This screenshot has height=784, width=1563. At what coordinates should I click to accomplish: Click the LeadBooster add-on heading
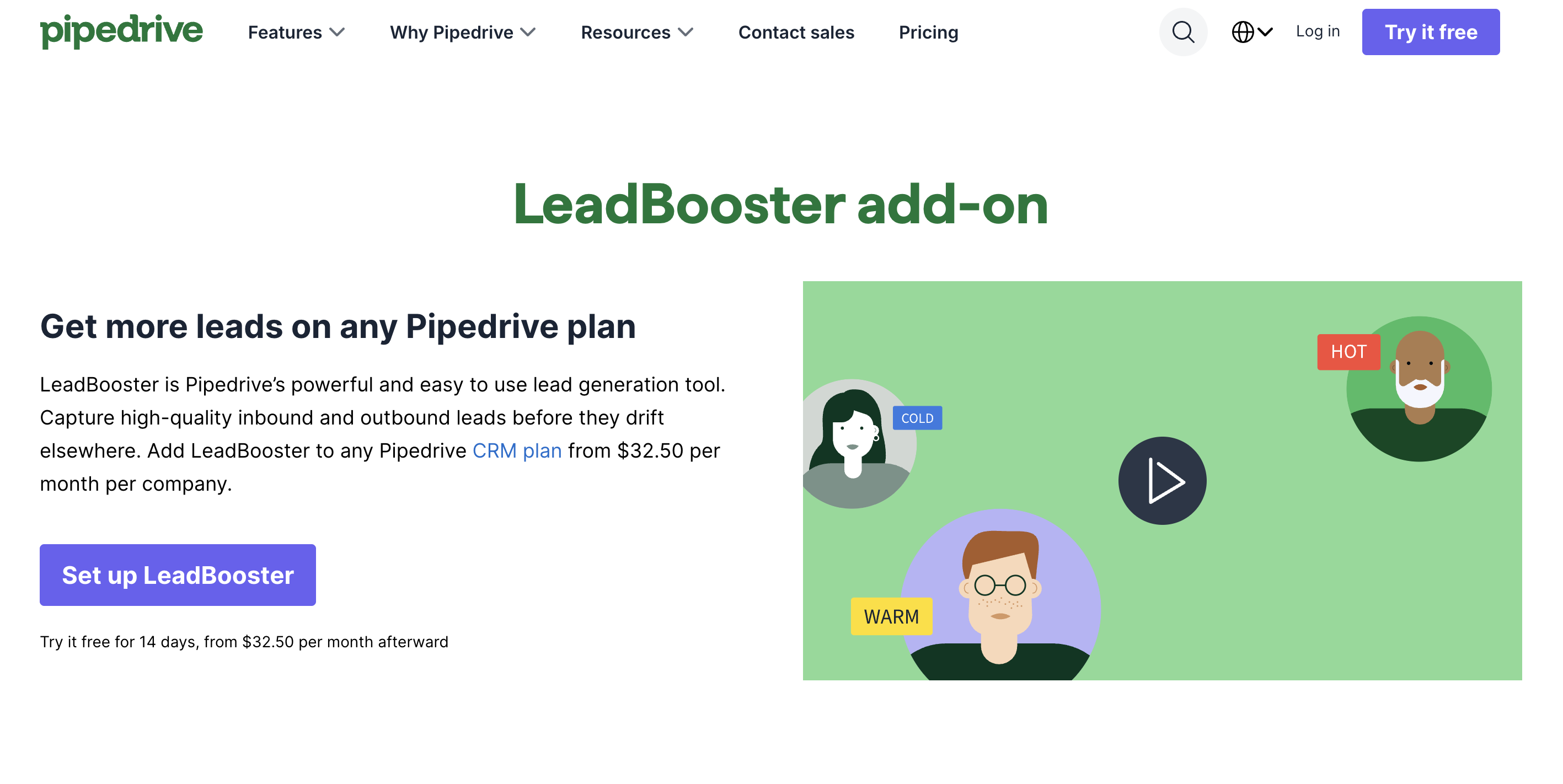click(781, 204)
